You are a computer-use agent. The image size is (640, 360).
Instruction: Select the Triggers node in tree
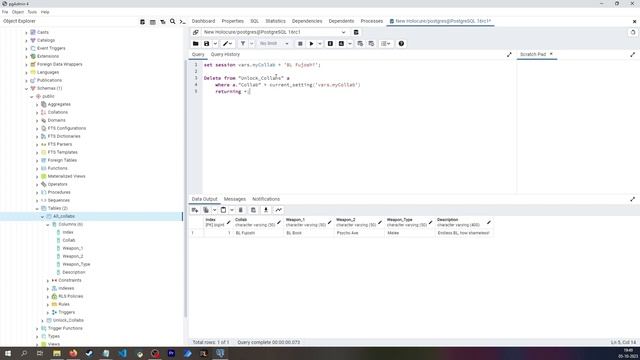click(67, 312)
